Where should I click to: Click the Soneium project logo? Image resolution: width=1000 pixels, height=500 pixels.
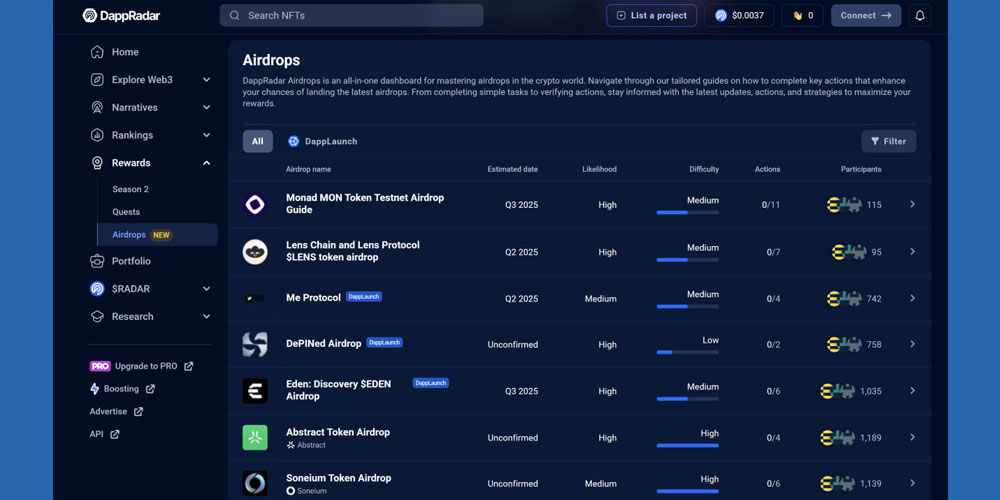(255, 483)
